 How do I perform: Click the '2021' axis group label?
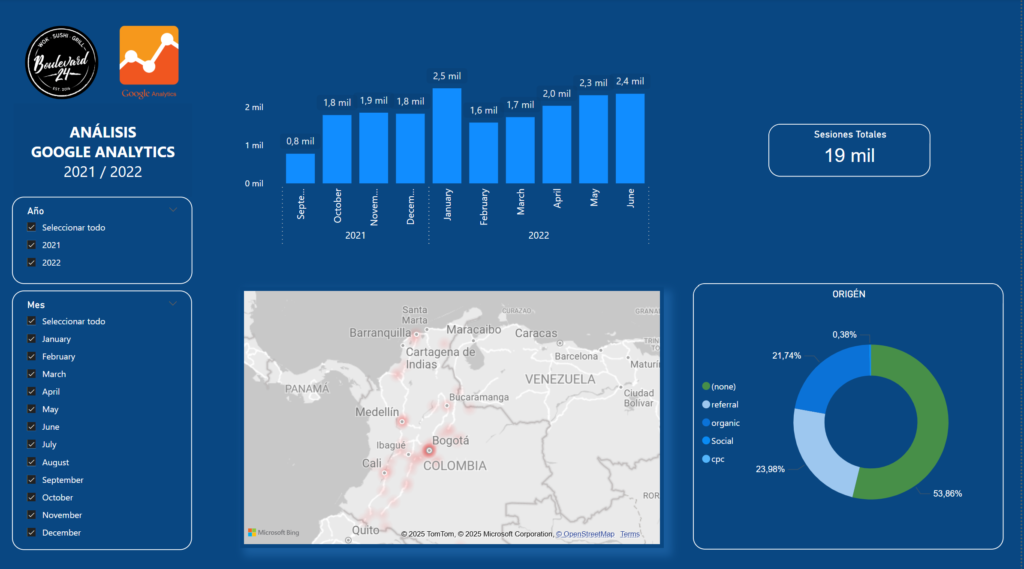355,235
